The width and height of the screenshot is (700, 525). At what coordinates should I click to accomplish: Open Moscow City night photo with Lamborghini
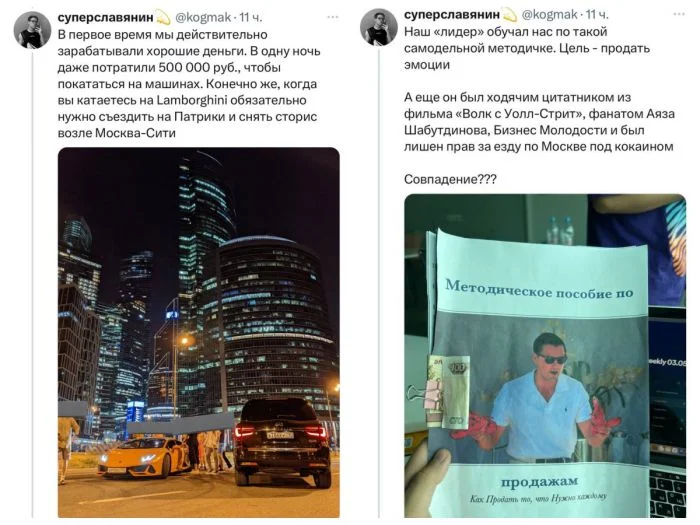click(199, 333)
